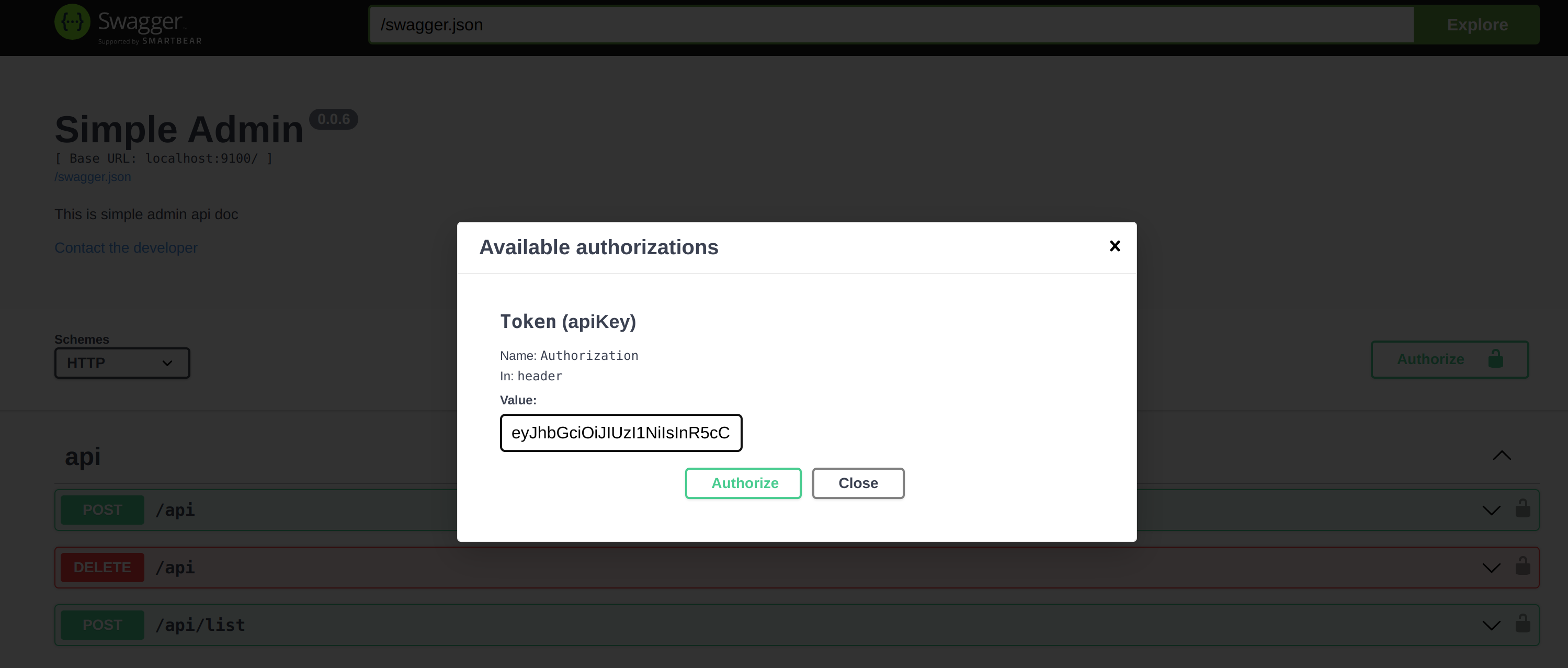Click the lock icon on DELETE /api row
Image resolution: width=1568 pixels, height=668 pixels.
pos(1523,565)
